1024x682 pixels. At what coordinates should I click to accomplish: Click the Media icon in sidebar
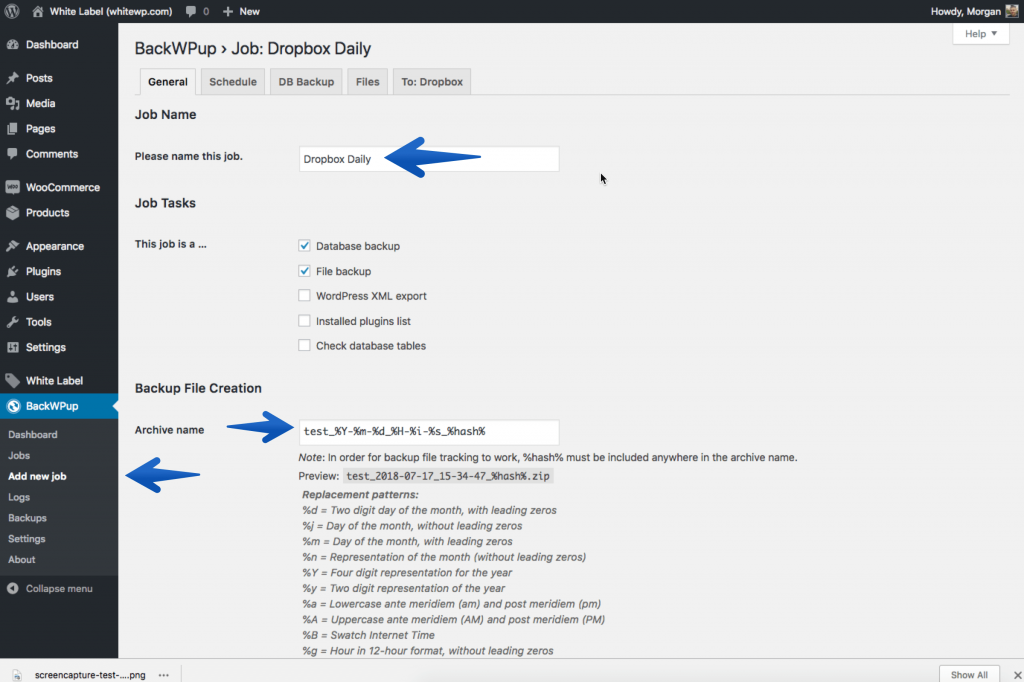(12, 103)
